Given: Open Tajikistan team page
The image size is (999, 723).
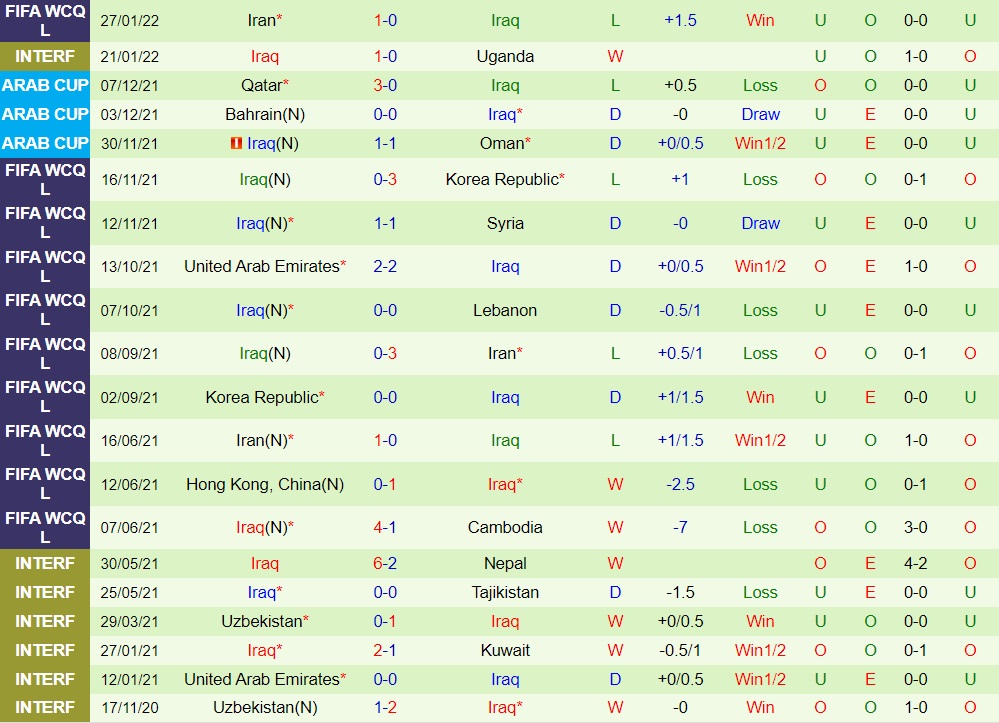Looking at the screenshot, I should [505, 592].
